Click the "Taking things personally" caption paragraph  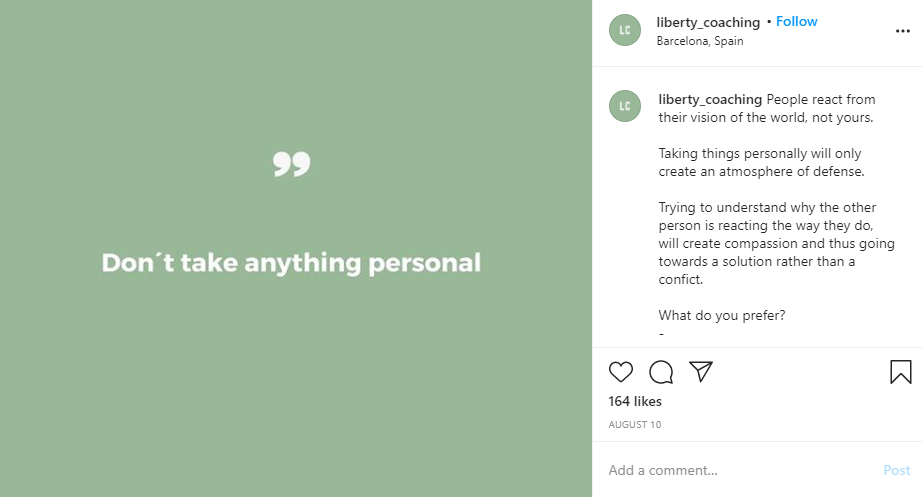(761, 162)
